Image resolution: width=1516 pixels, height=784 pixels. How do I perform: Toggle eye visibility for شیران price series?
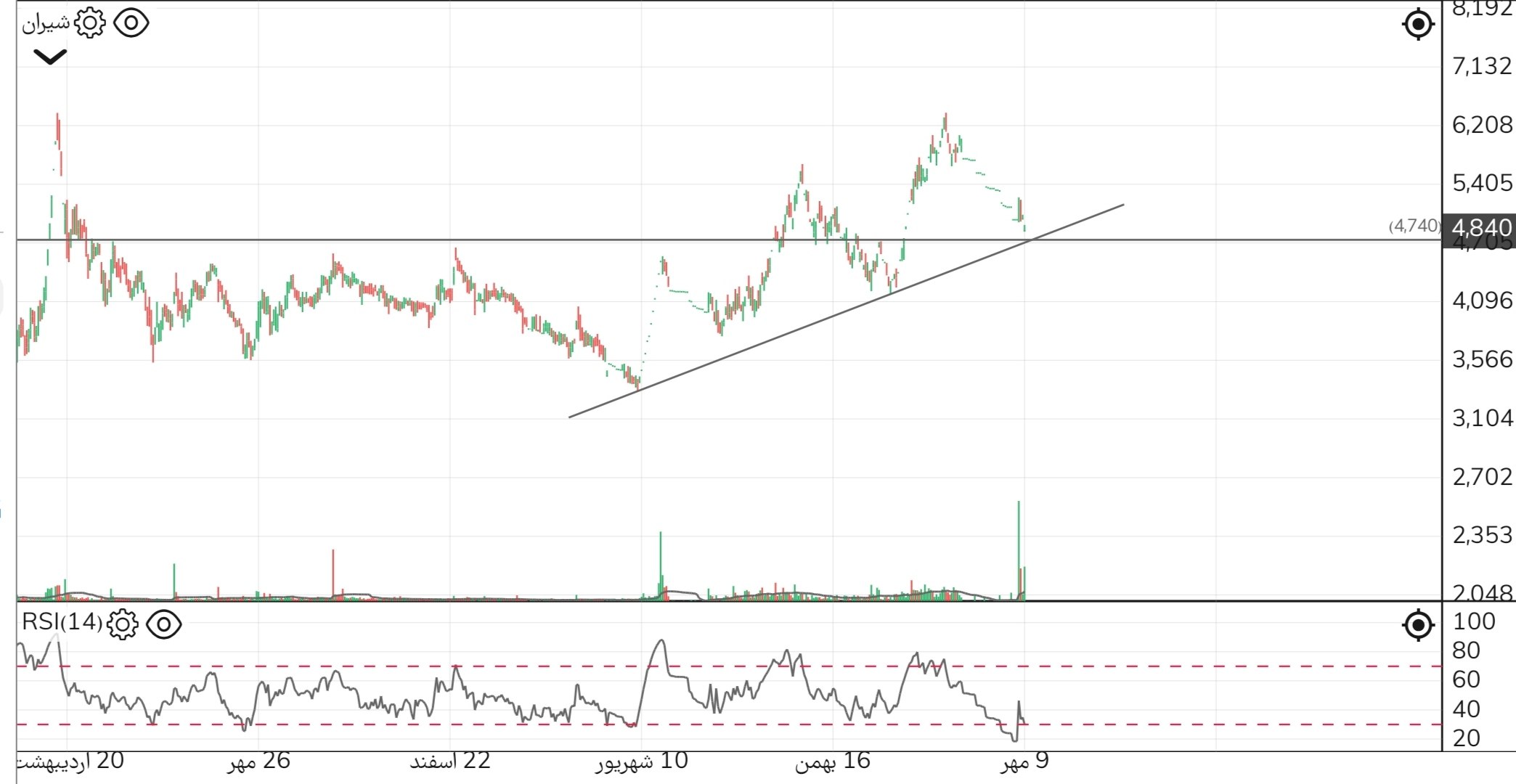(x=131, y=23)
